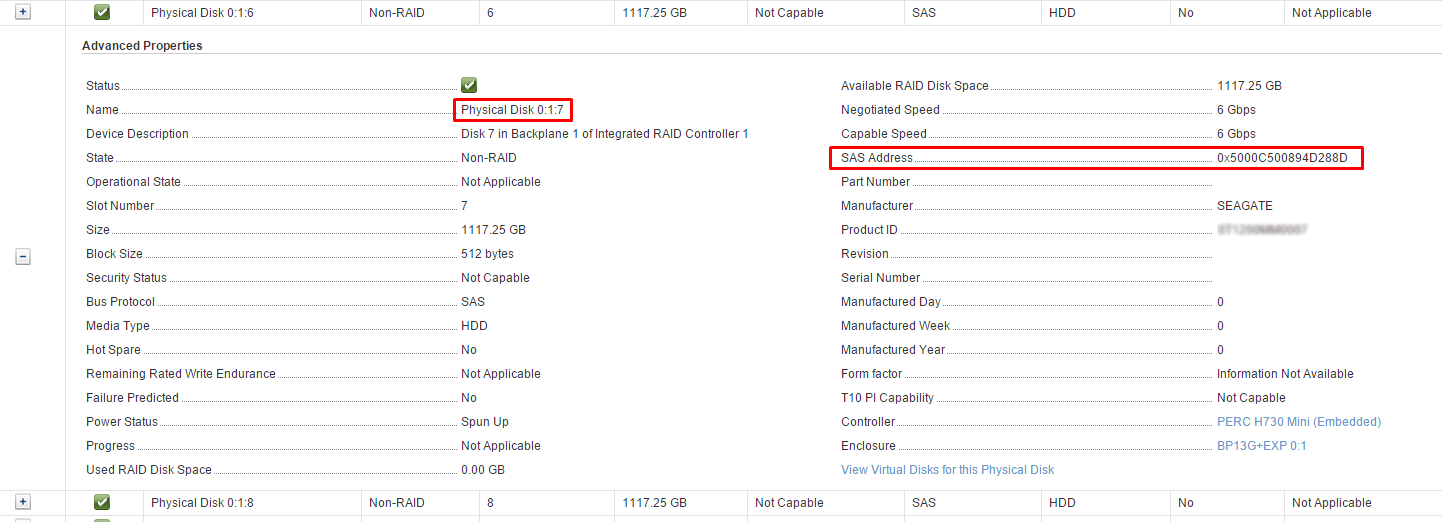1442x522 pixels.
Task: Click the Manufacturer value SEAGATE
Action: point(1244,206)
